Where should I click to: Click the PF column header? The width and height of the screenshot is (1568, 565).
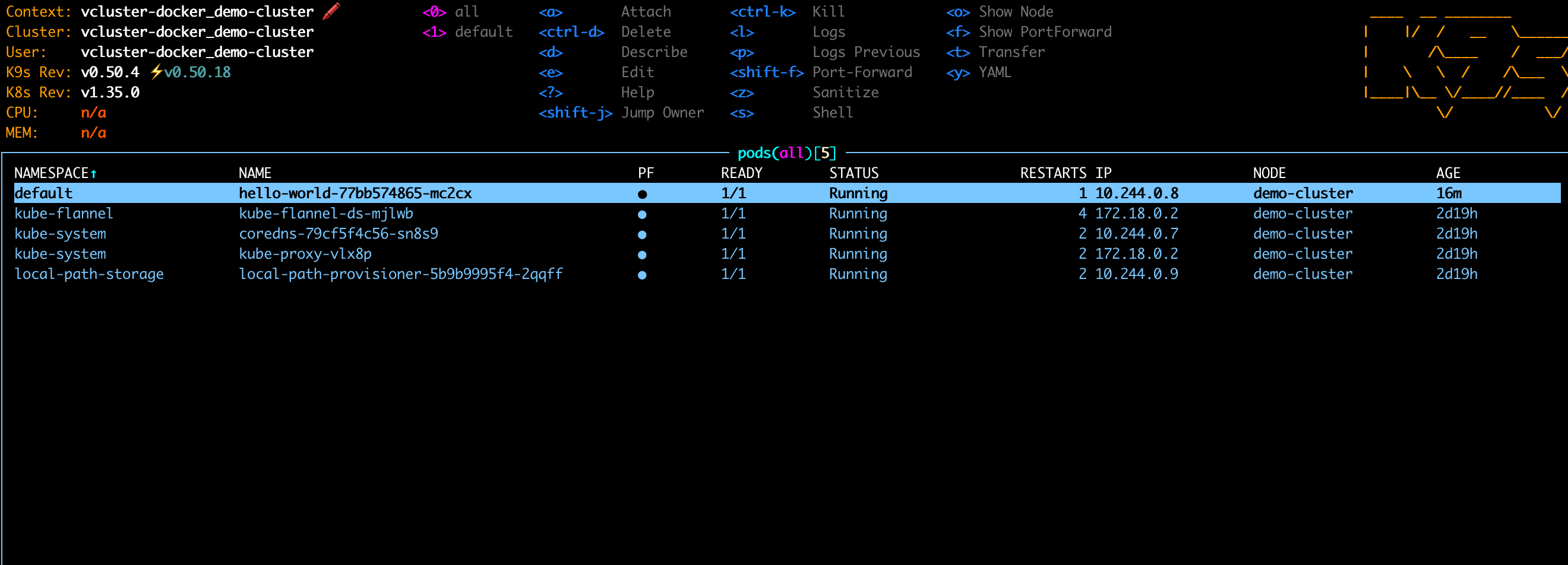pos(646,173)
